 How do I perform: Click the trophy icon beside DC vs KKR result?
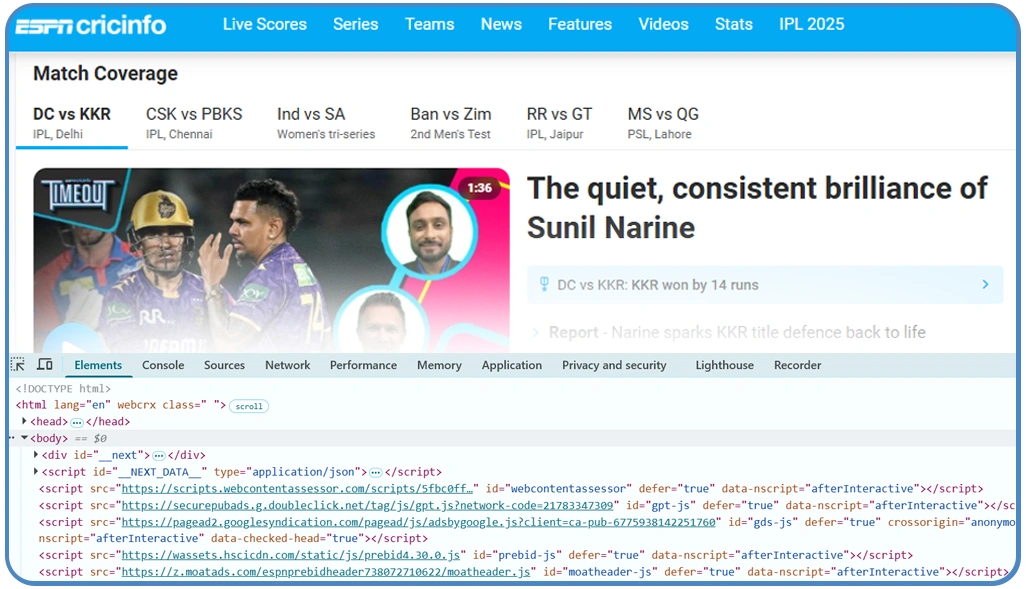click(x=544, y=285)
